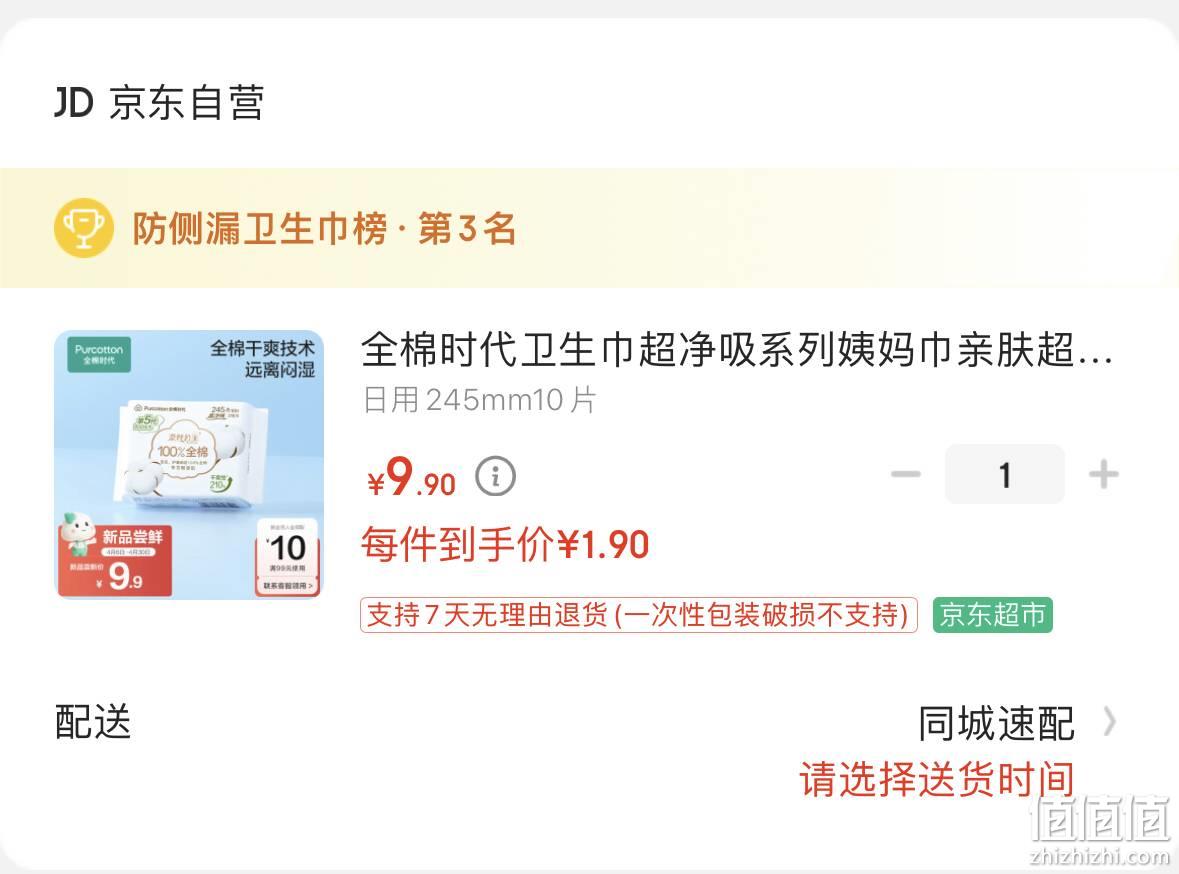This screenshot has width=1179, height=874.
Task: Open the product thumbnail image
Action: pyautogui.click(x=189, y=464)
